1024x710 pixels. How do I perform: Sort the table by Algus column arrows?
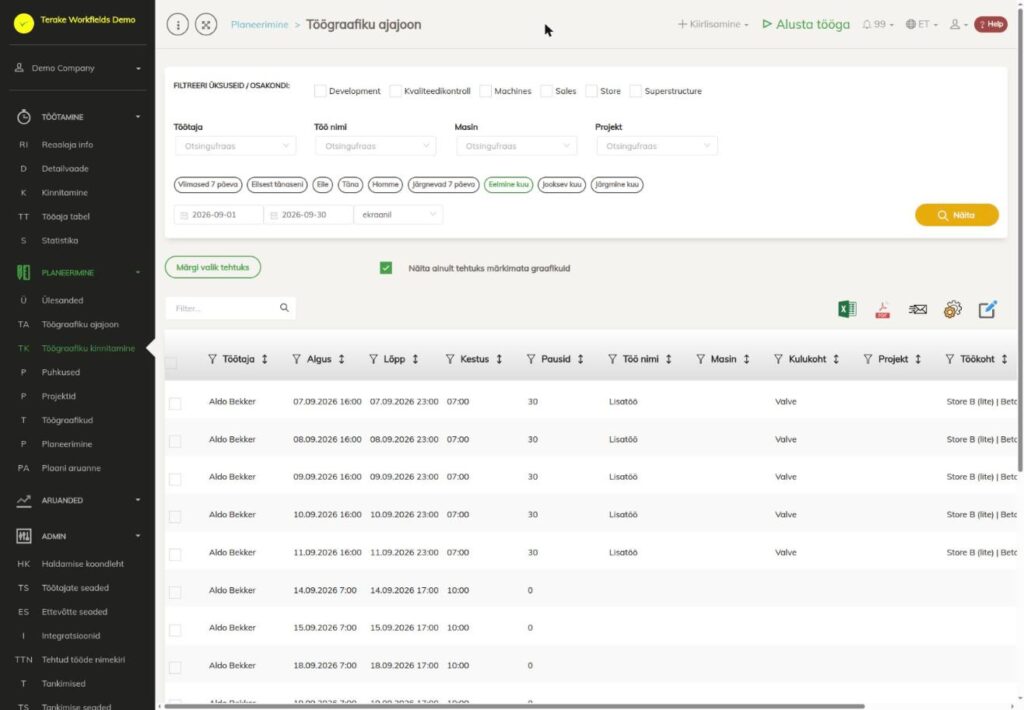[x=341, y=359]
